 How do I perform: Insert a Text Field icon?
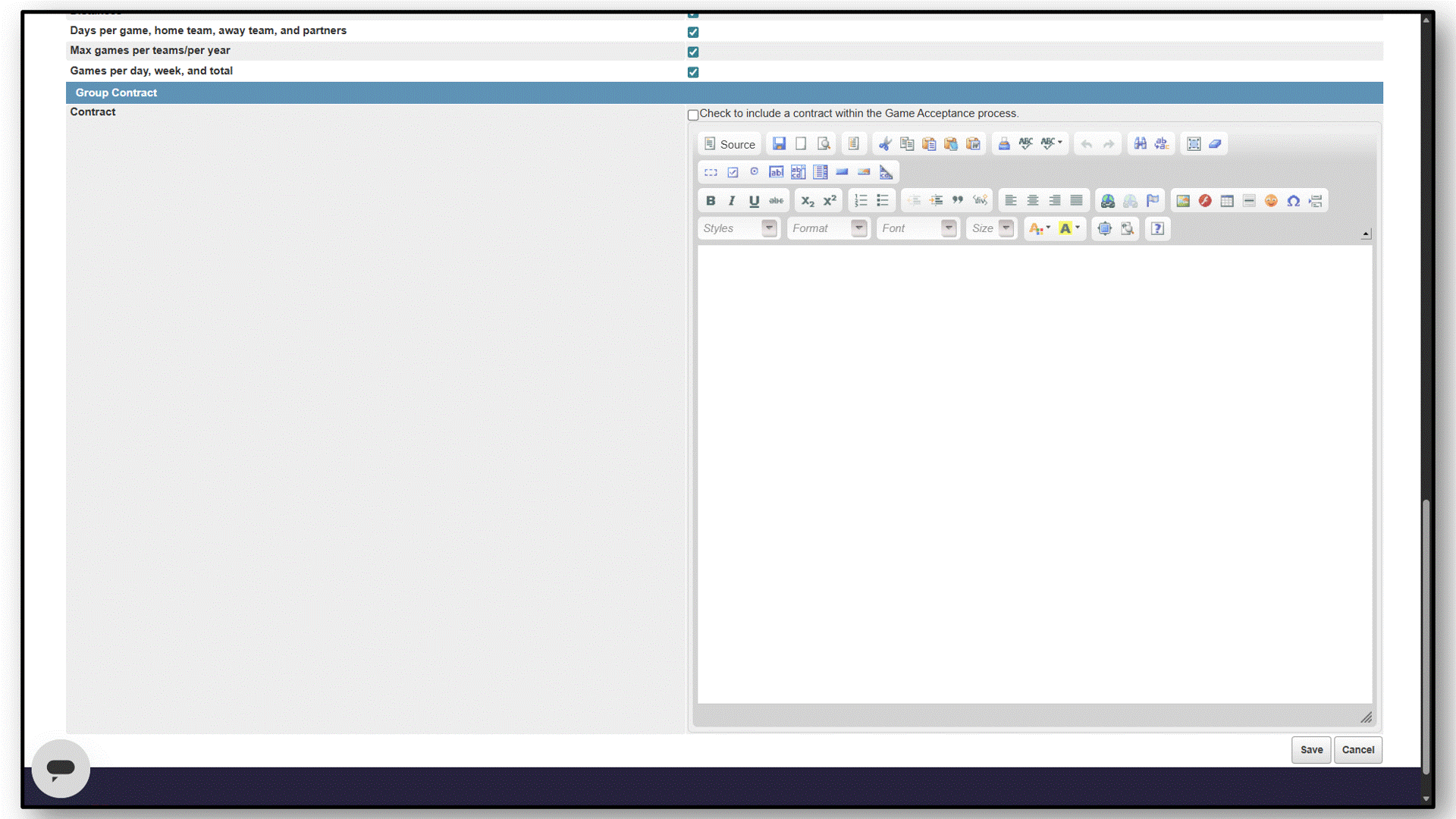click(777, 172)
